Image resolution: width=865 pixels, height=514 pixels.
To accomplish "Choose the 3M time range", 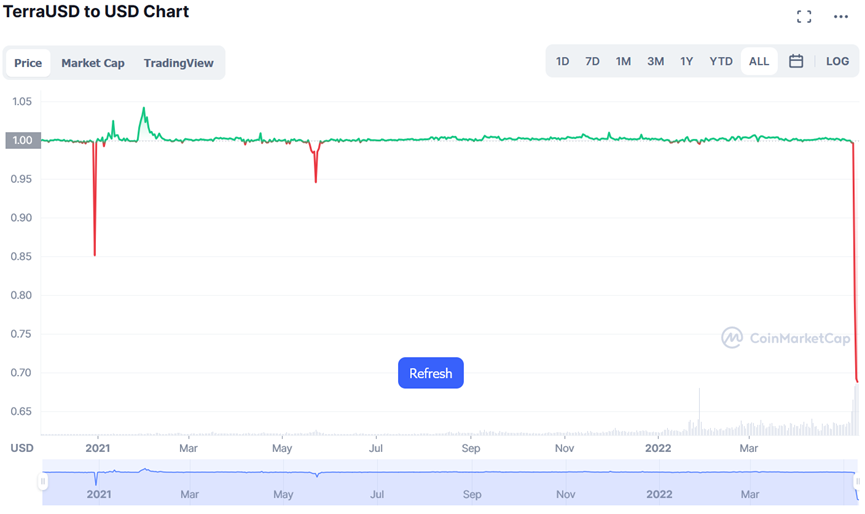I will (655, 61).
